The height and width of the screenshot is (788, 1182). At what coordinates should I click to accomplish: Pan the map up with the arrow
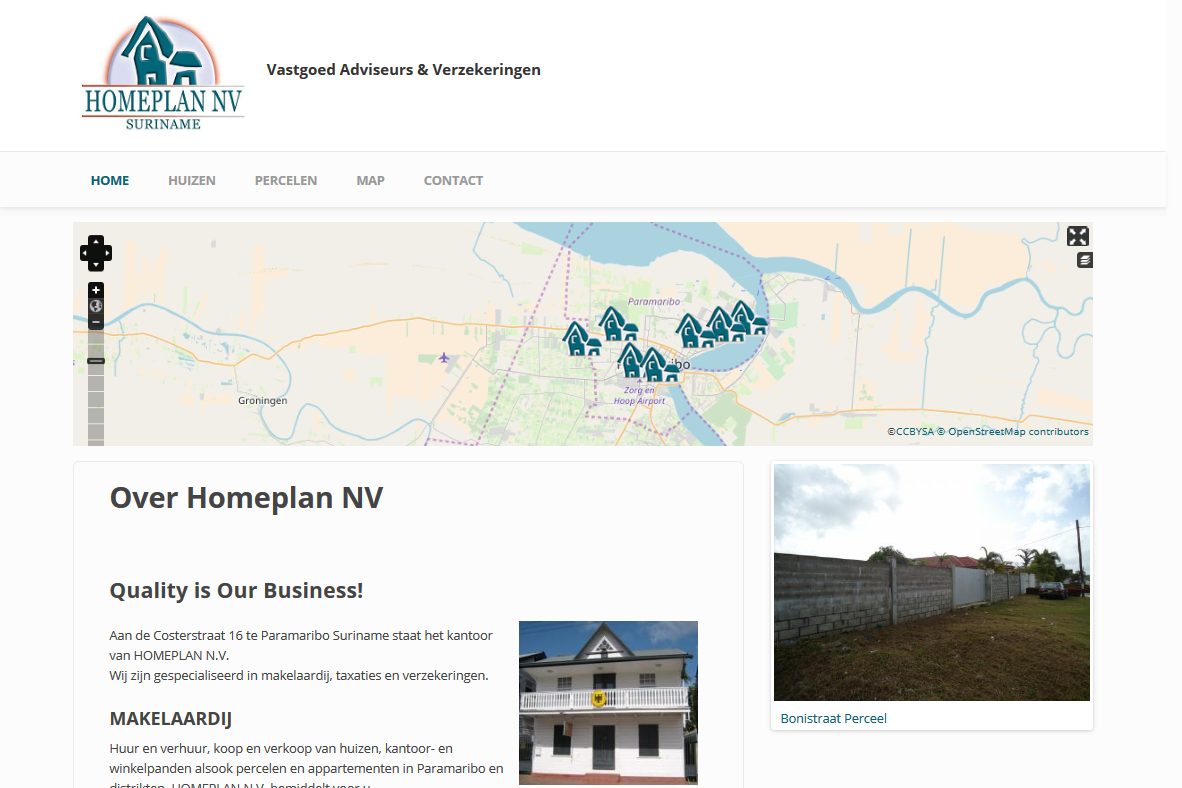point(96,241)
